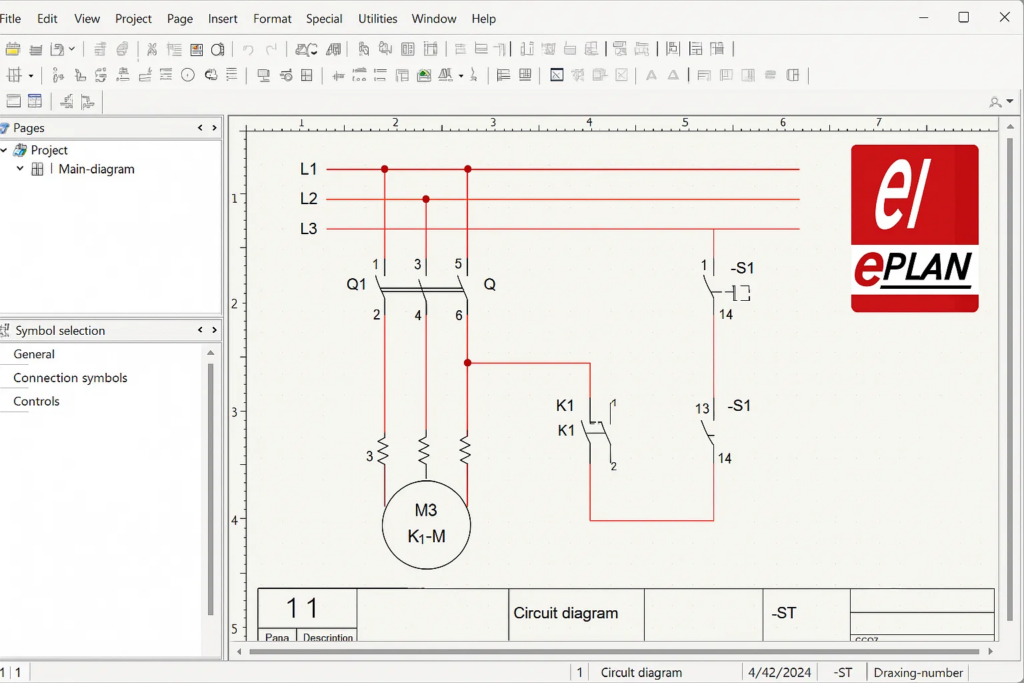Select Main-diagram page in tree

click(96, 169)
